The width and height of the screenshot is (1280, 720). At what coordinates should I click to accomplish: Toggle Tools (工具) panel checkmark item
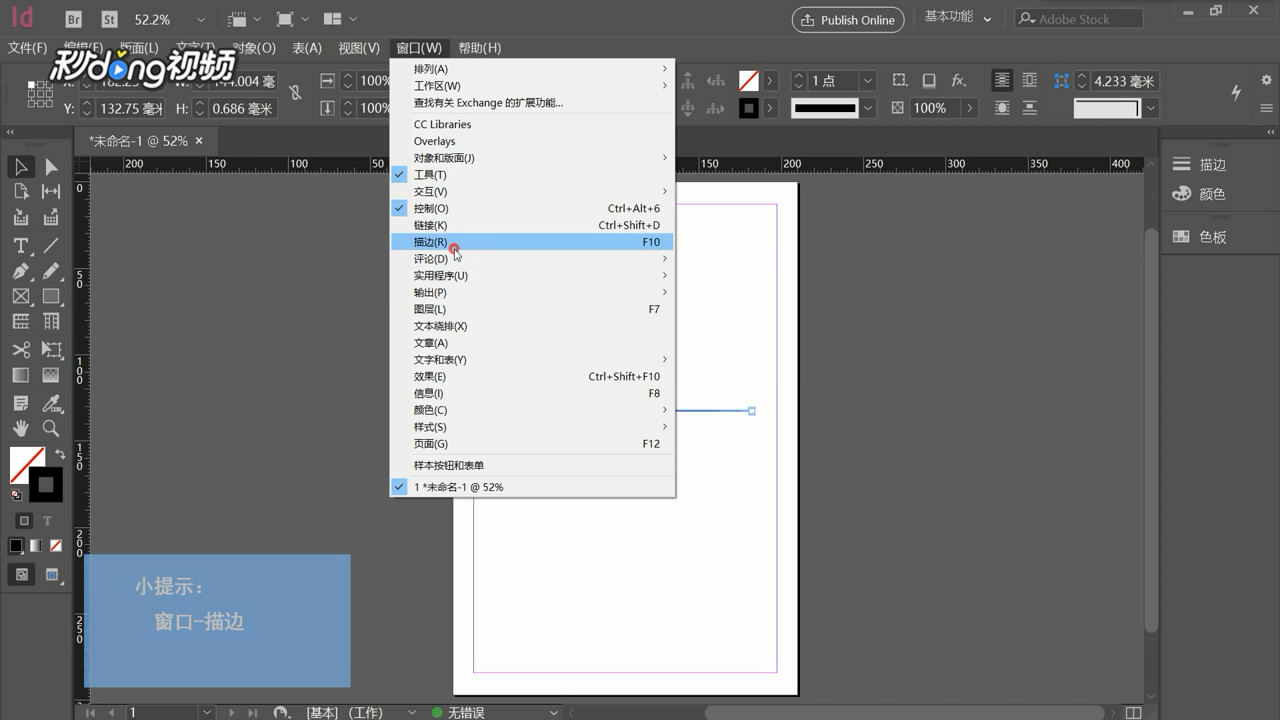click(x=532, y=175)
